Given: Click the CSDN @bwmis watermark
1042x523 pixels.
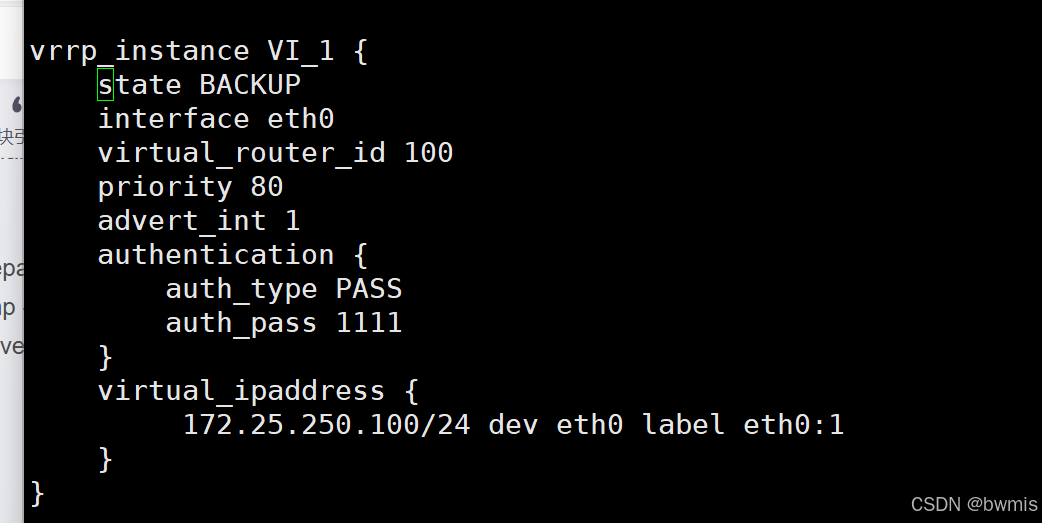Looking at the screenshot, I should [974, 504].
